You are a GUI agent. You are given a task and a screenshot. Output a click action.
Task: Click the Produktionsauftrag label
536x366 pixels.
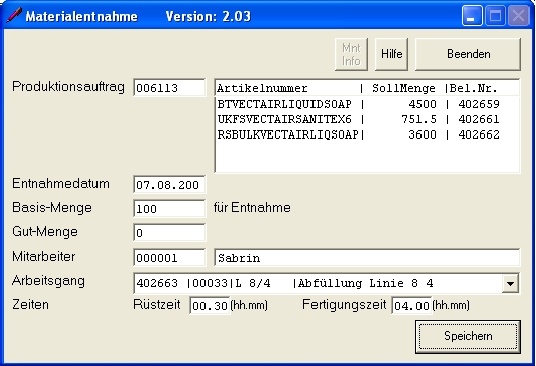point(68,87)
